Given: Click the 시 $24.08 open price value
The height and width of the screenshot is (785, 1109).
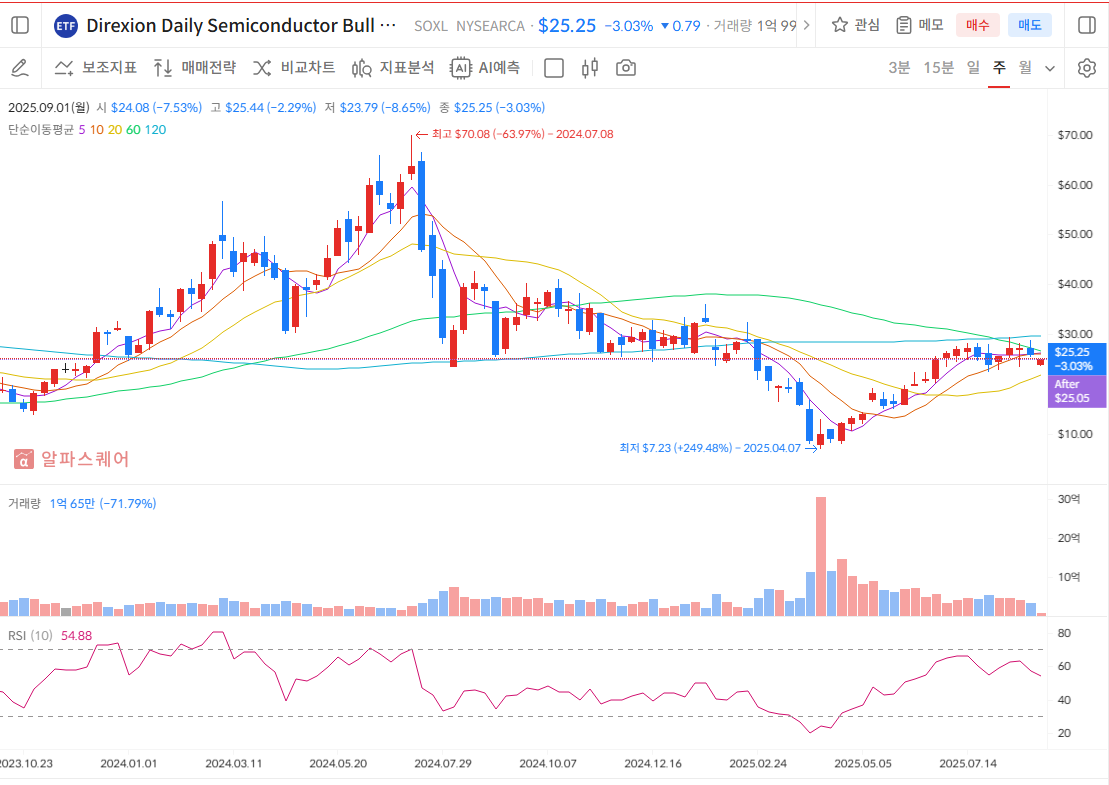Looking at the screenshot, I should pos(149,108).
